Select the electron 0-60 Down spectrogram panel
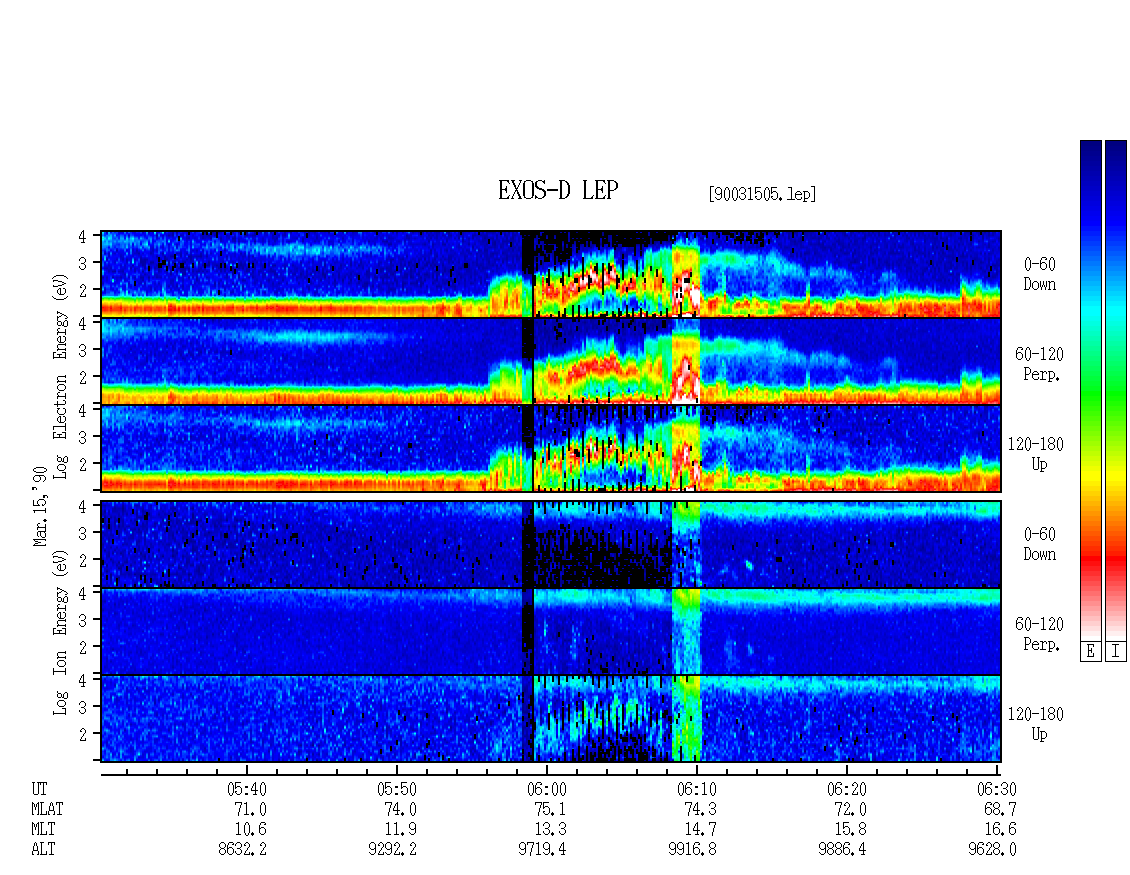This screenshot has width=1130, height=875. 551,274
